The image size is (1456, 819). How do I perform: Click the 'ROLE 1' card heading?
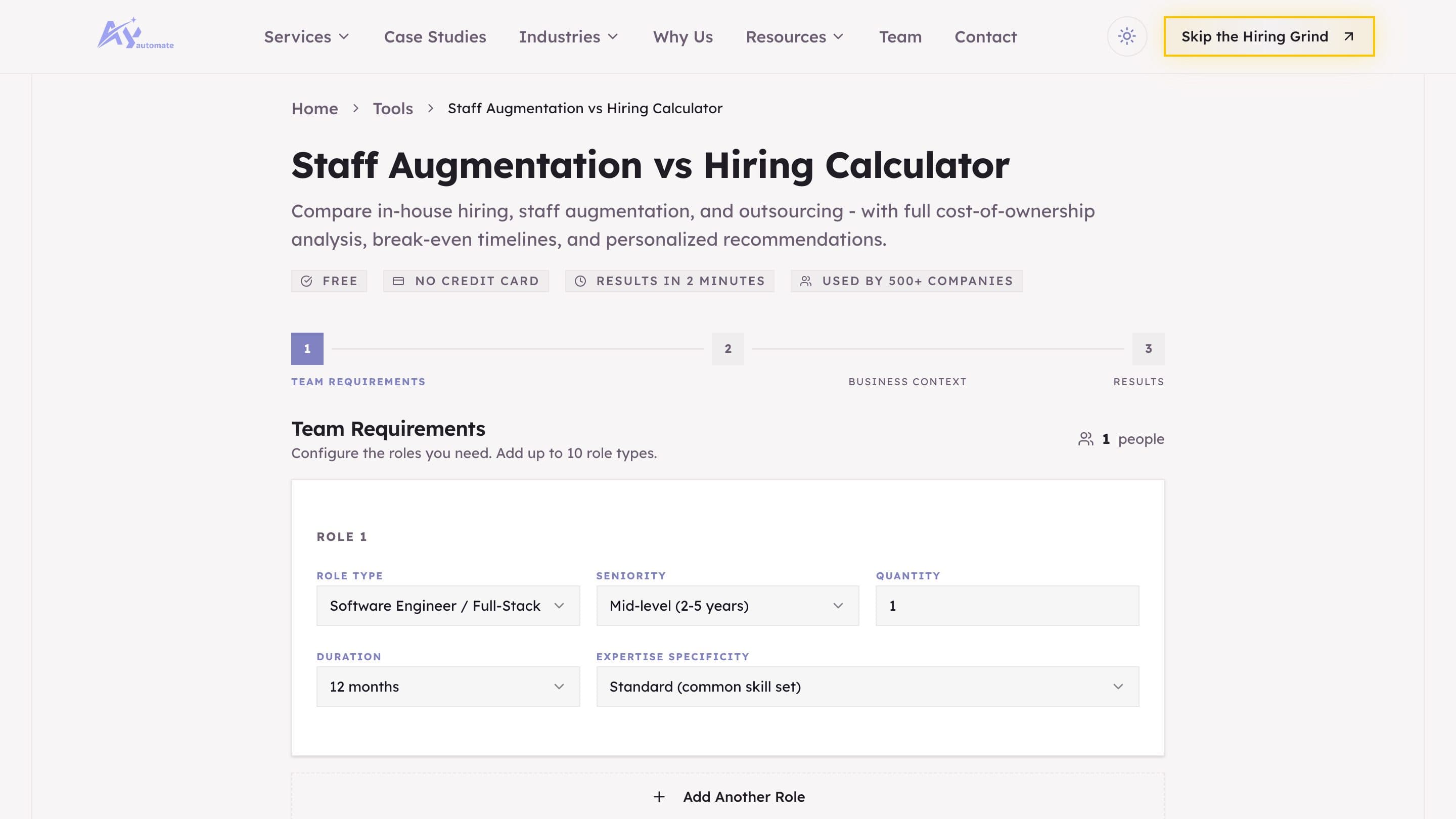pos(341,536)
